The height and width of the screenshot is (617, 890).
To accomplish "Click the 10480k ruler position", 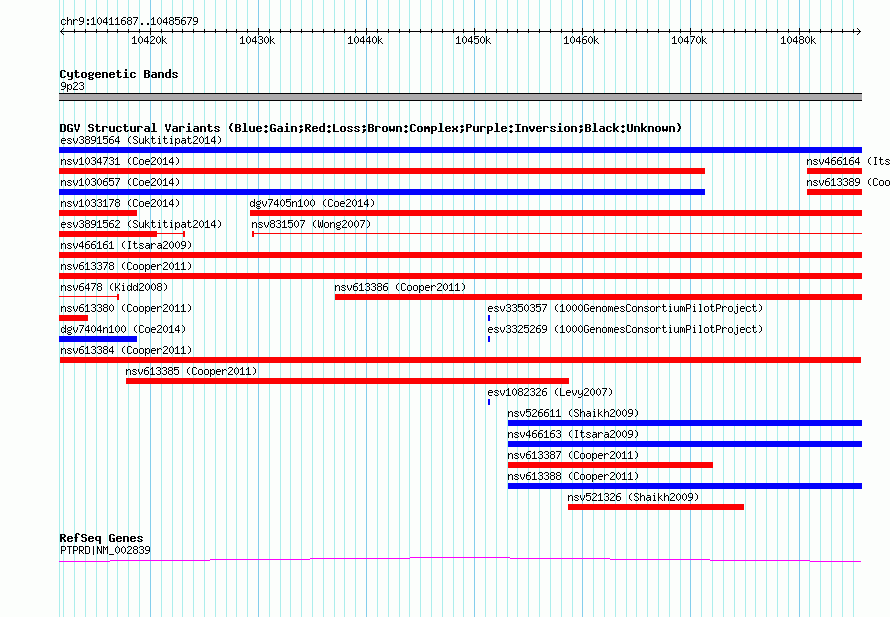I will [798, 40].
